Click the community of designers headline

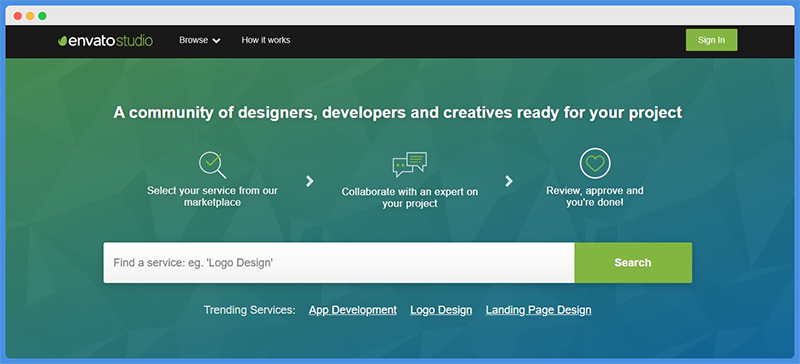[397, 112]
